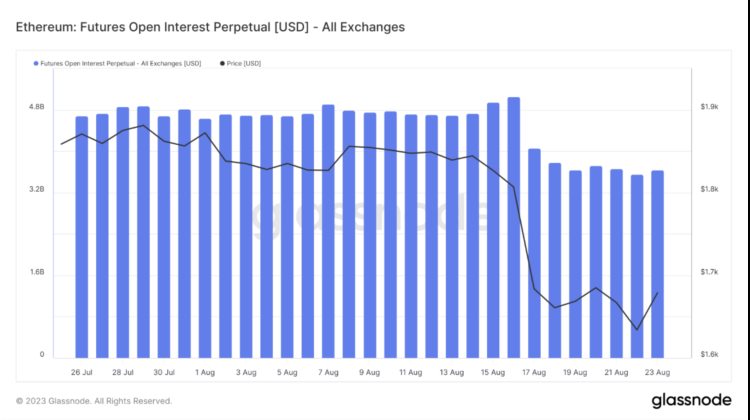The height and width of the screenshot is (420, 750).
Task: Select the bar above 17 Aug
Action: tap(534, 253)
